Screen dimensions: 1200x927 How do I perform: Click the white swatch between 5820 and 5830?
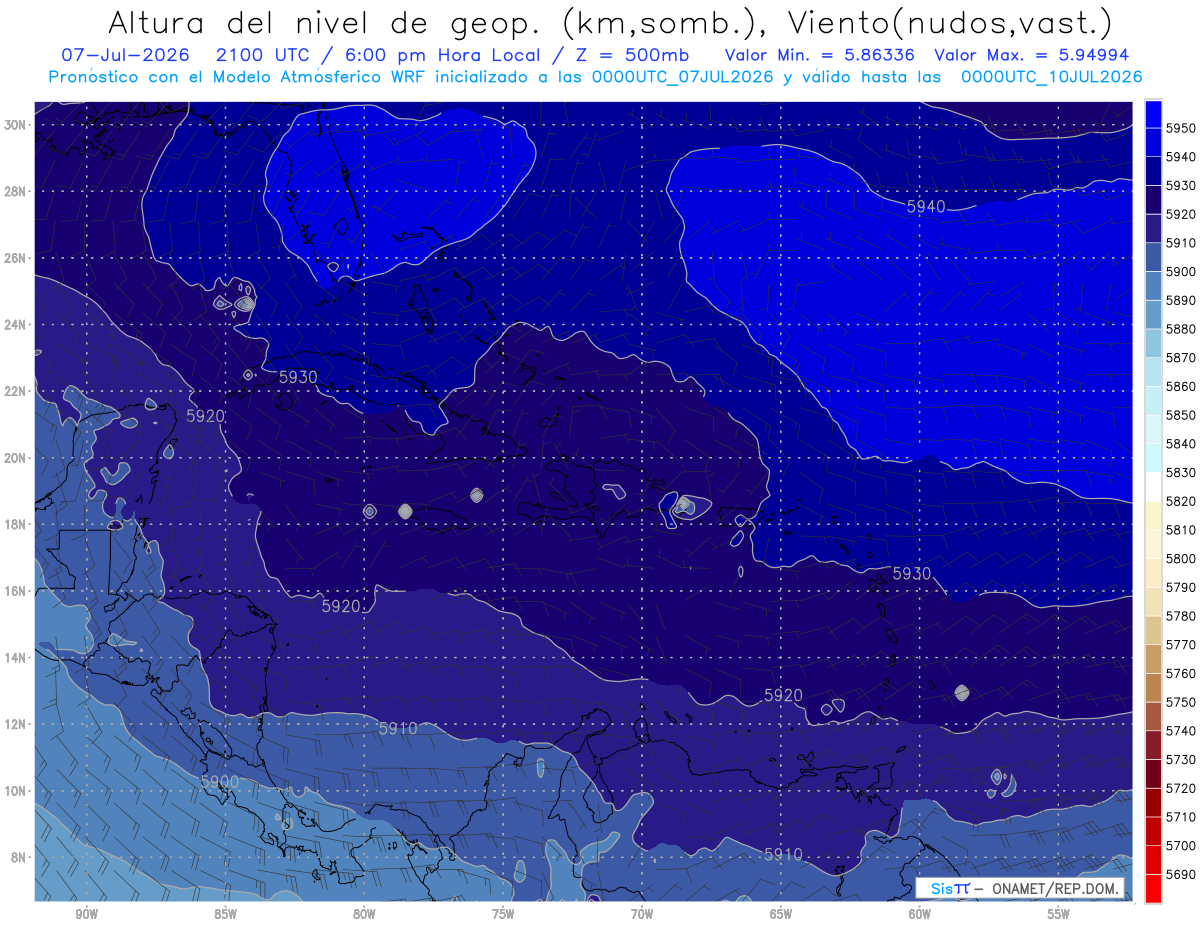(x=1152, y=486)
